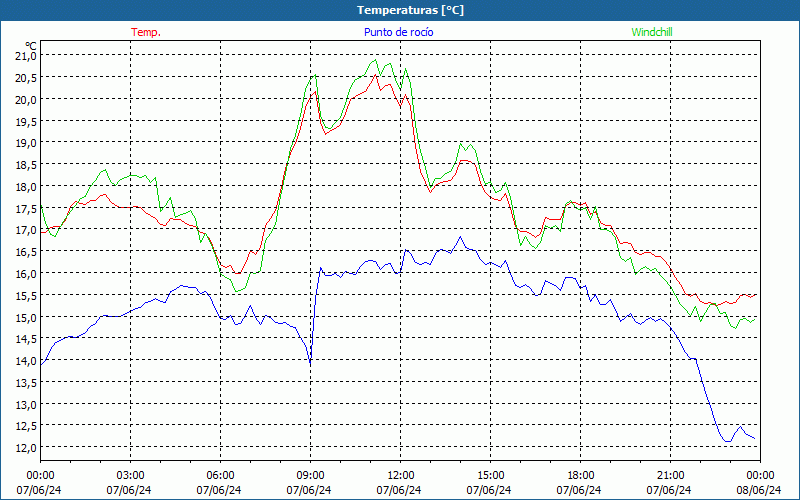Click the 12,0 y-axis value

(x=27, y=448)
